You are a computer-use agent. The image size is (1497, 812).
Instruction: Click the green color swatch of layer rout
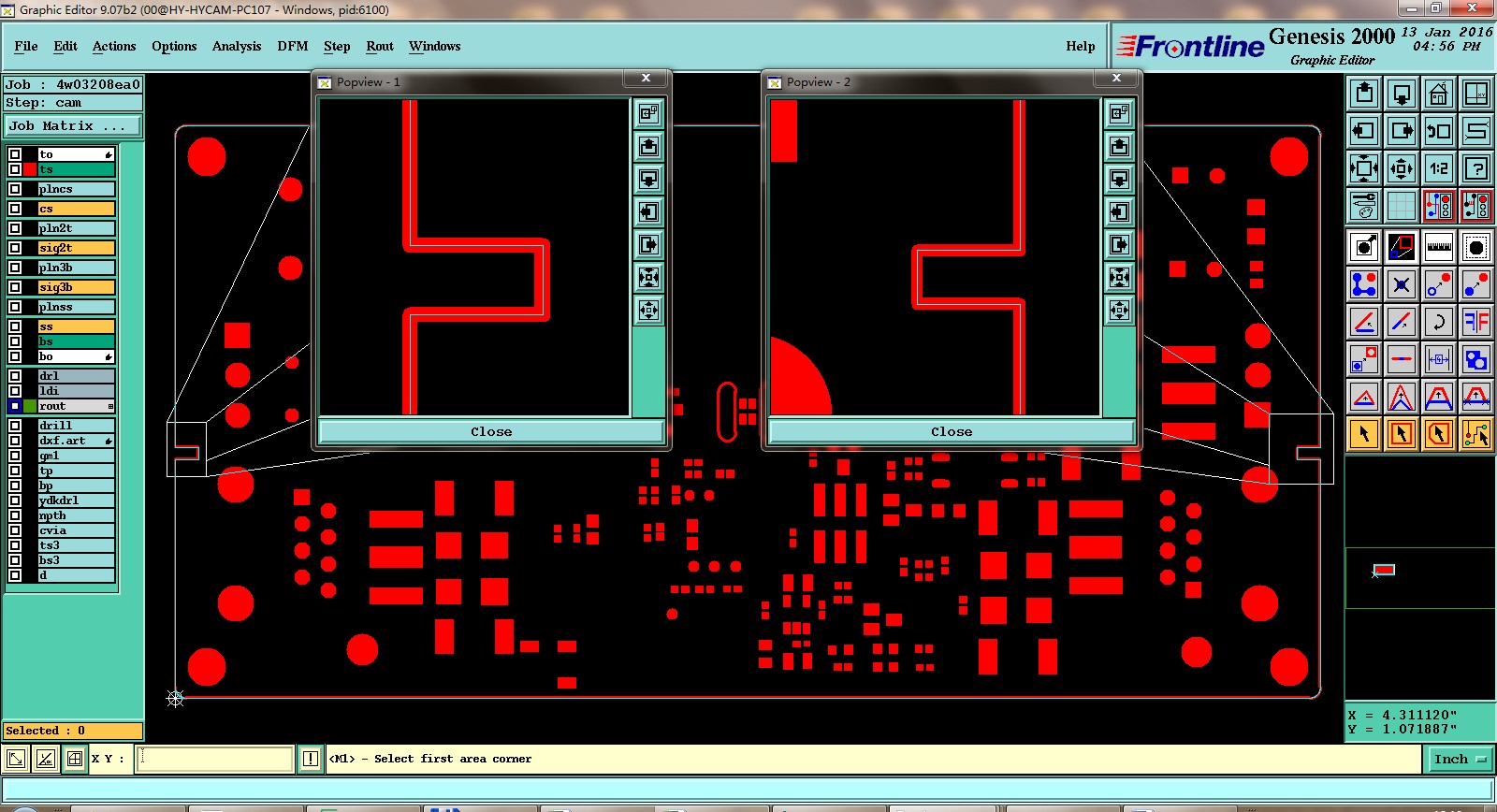click(30, 406)
